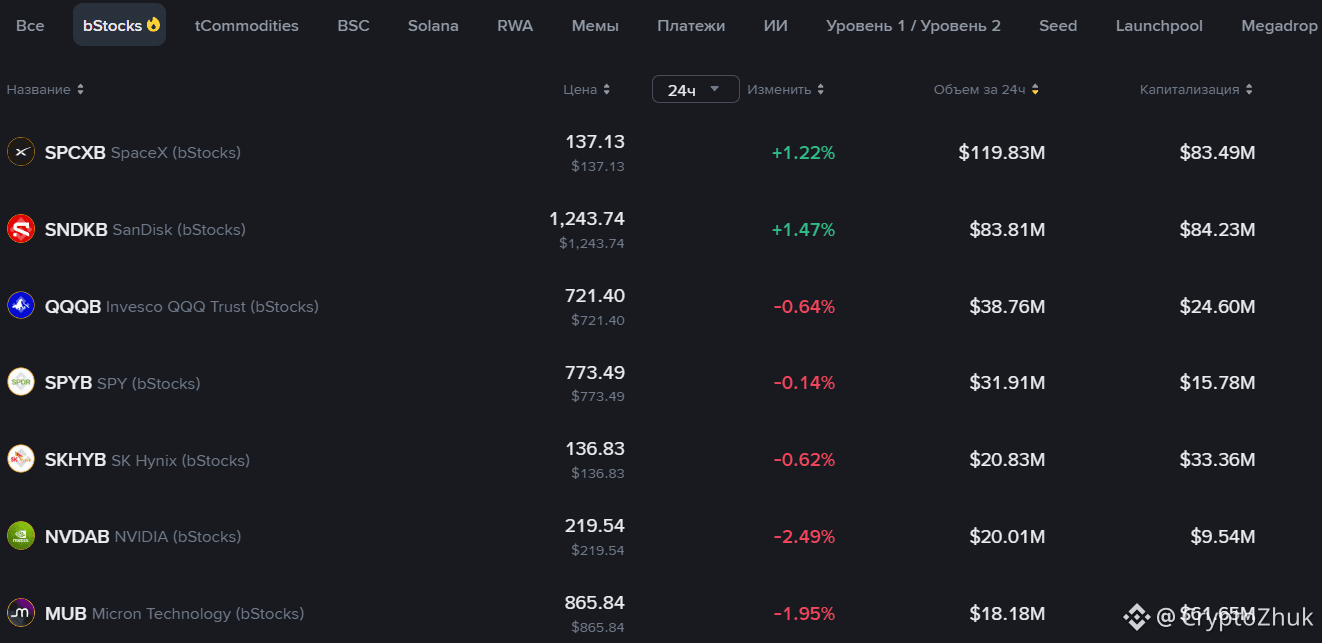This screenshot has height=643, width=1322.
Task: Click the SPYB SPDR logo
Action: click(x=21, y=383)
